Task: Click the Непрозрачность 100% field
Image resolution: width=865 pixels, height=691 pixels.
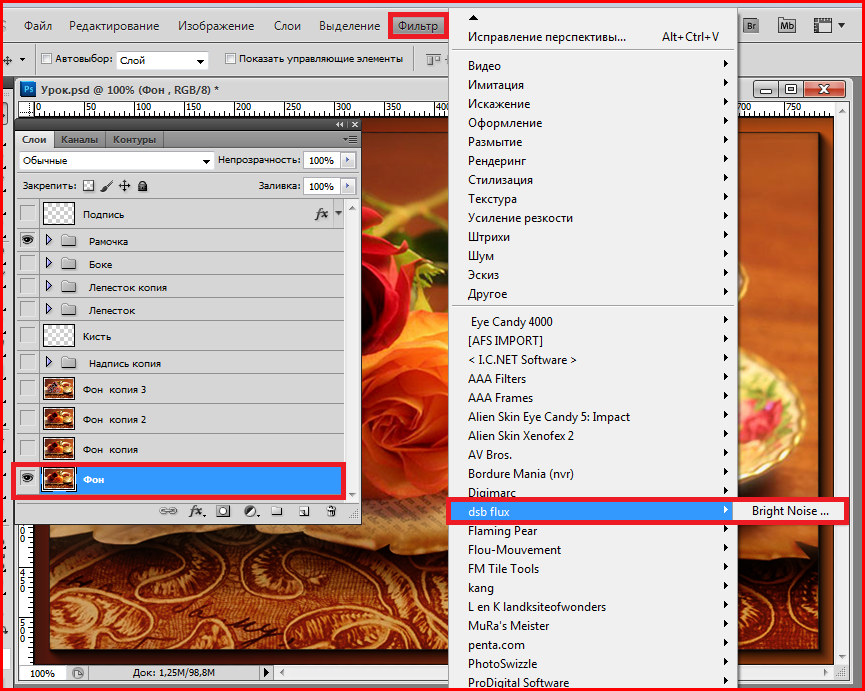Action: point(322,160)
